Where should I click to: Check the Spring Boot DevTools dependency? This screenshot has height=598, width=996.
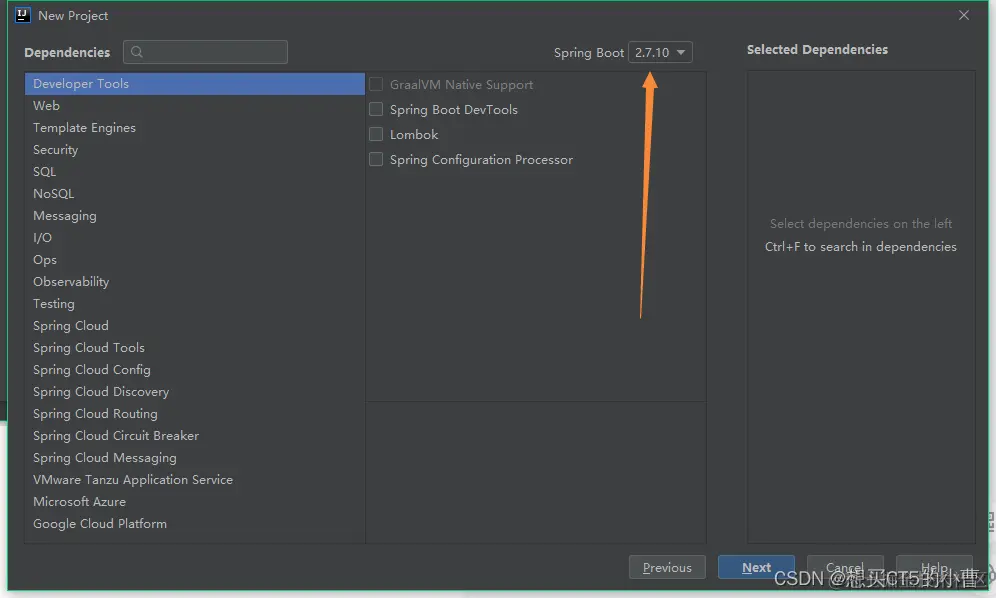(x=376, y=109)
